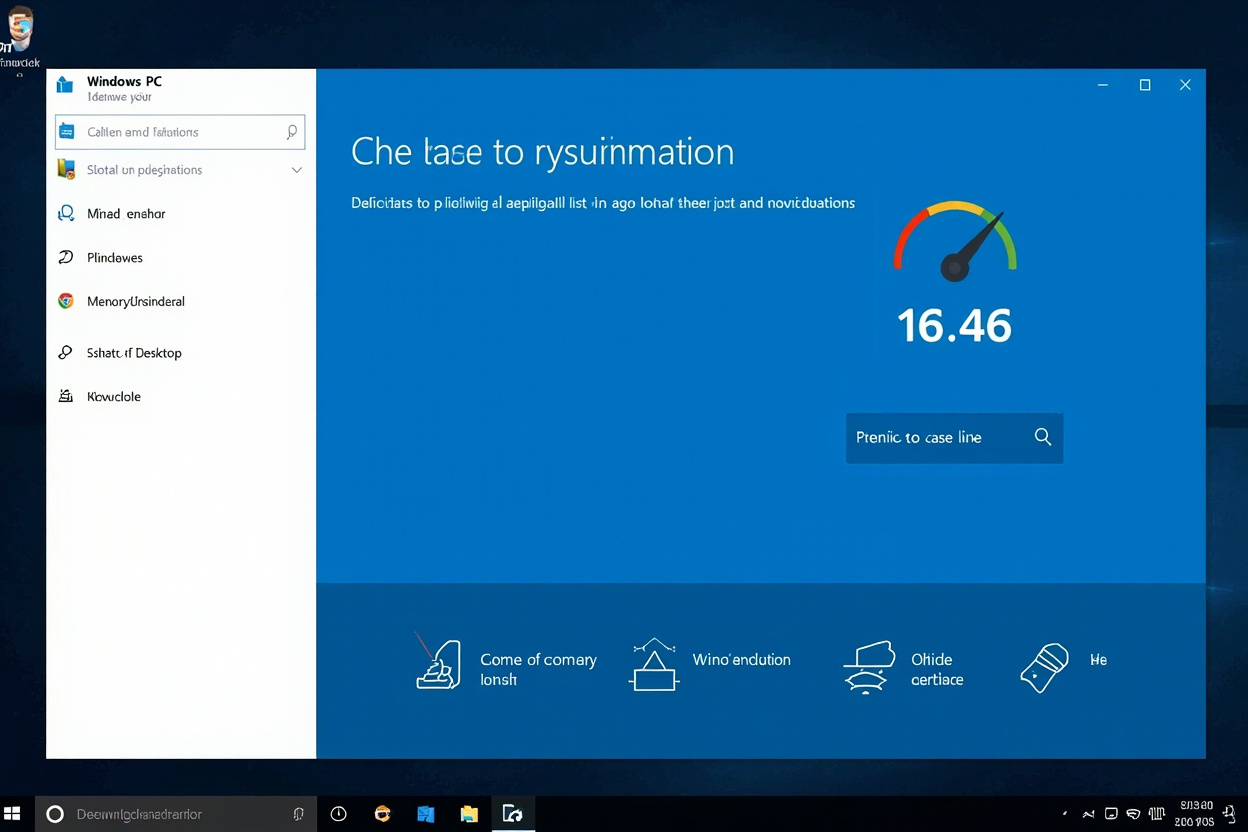Select the 'Ohide certiace' device icon

pyautogui.click(x=866, y=666)
